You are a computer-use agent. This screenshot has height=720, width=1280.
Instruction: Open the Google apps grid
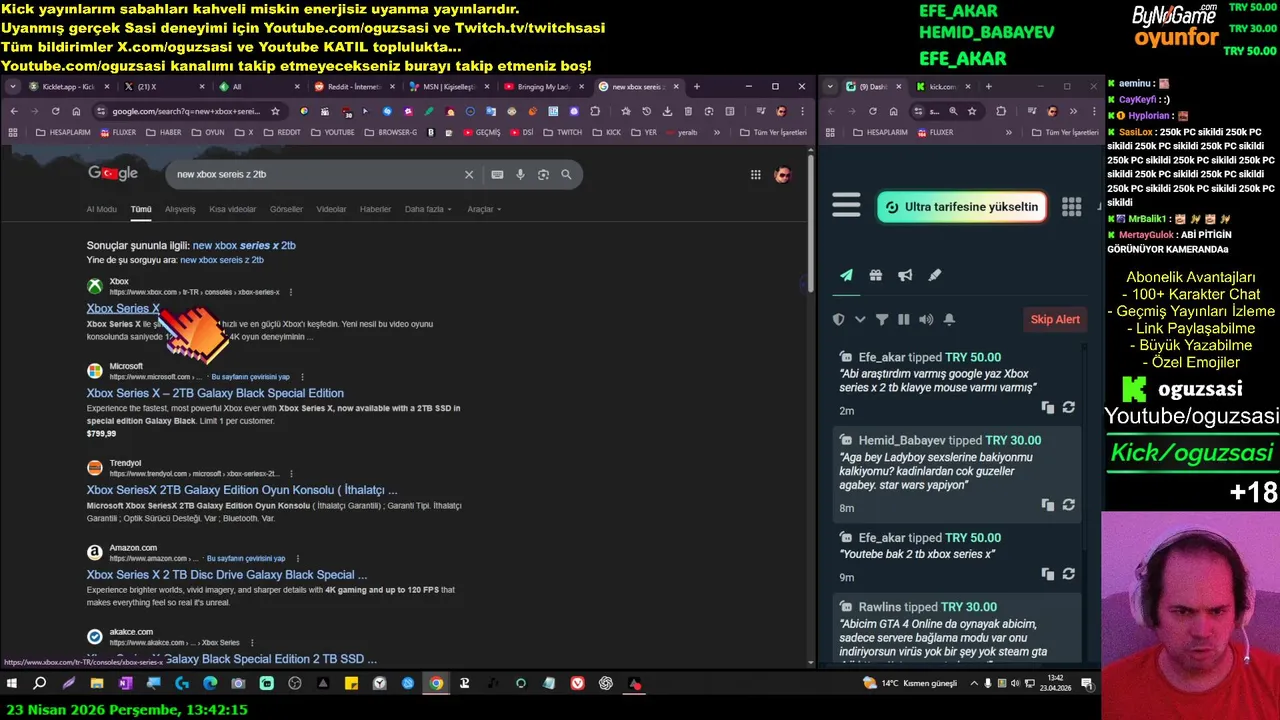[756, 174]
